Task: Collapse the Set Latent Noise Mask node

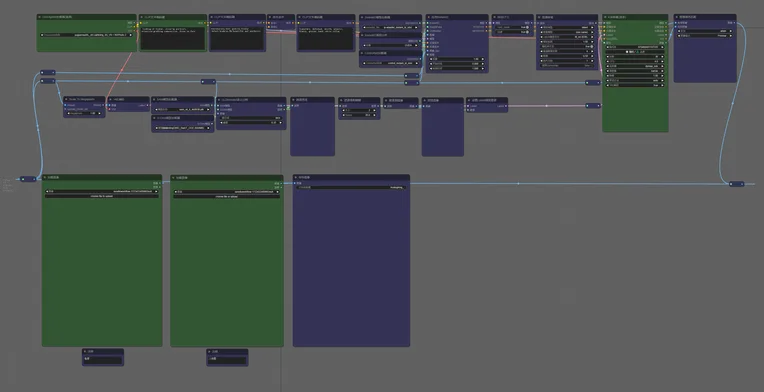Action: [470, 99]
